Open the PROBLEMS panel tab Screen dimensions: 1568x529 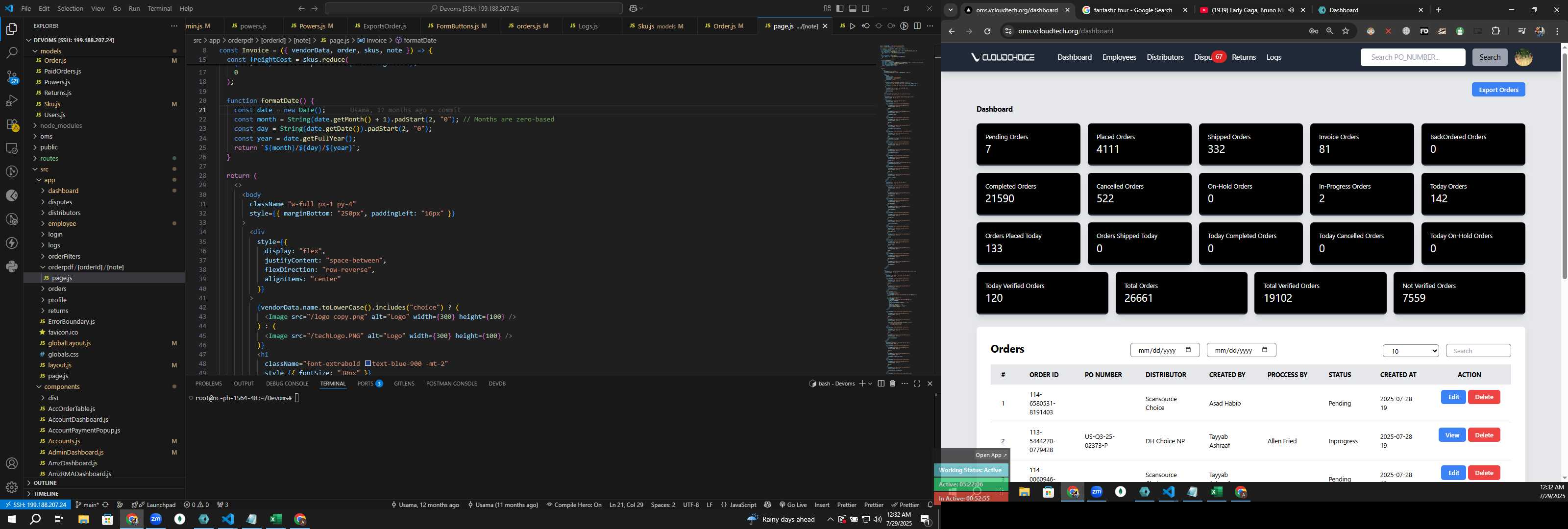209,384
